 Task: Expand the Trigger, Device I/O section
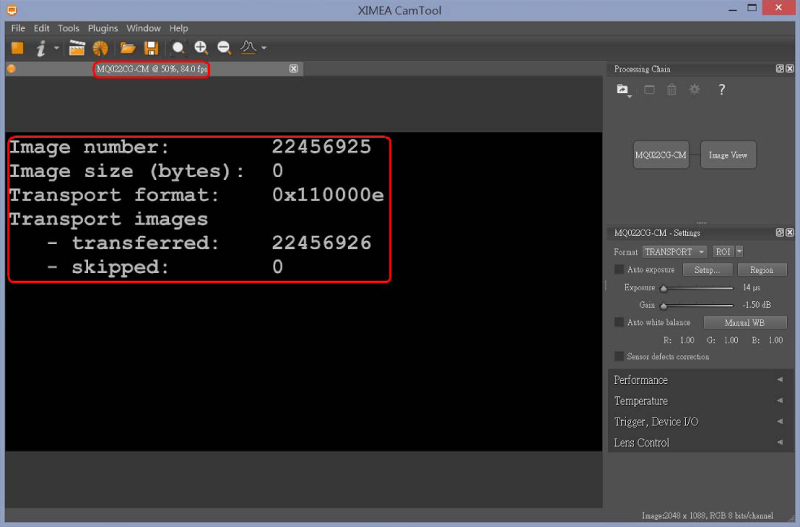pos(699,422)
